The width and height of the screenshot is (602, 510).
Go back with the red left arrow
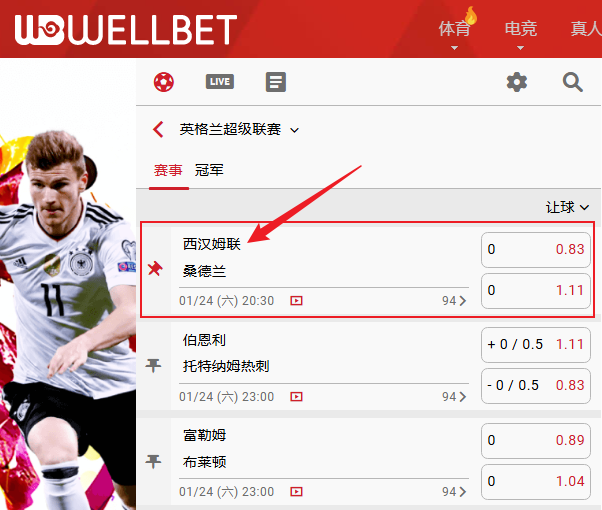click(x=158, y=129)
